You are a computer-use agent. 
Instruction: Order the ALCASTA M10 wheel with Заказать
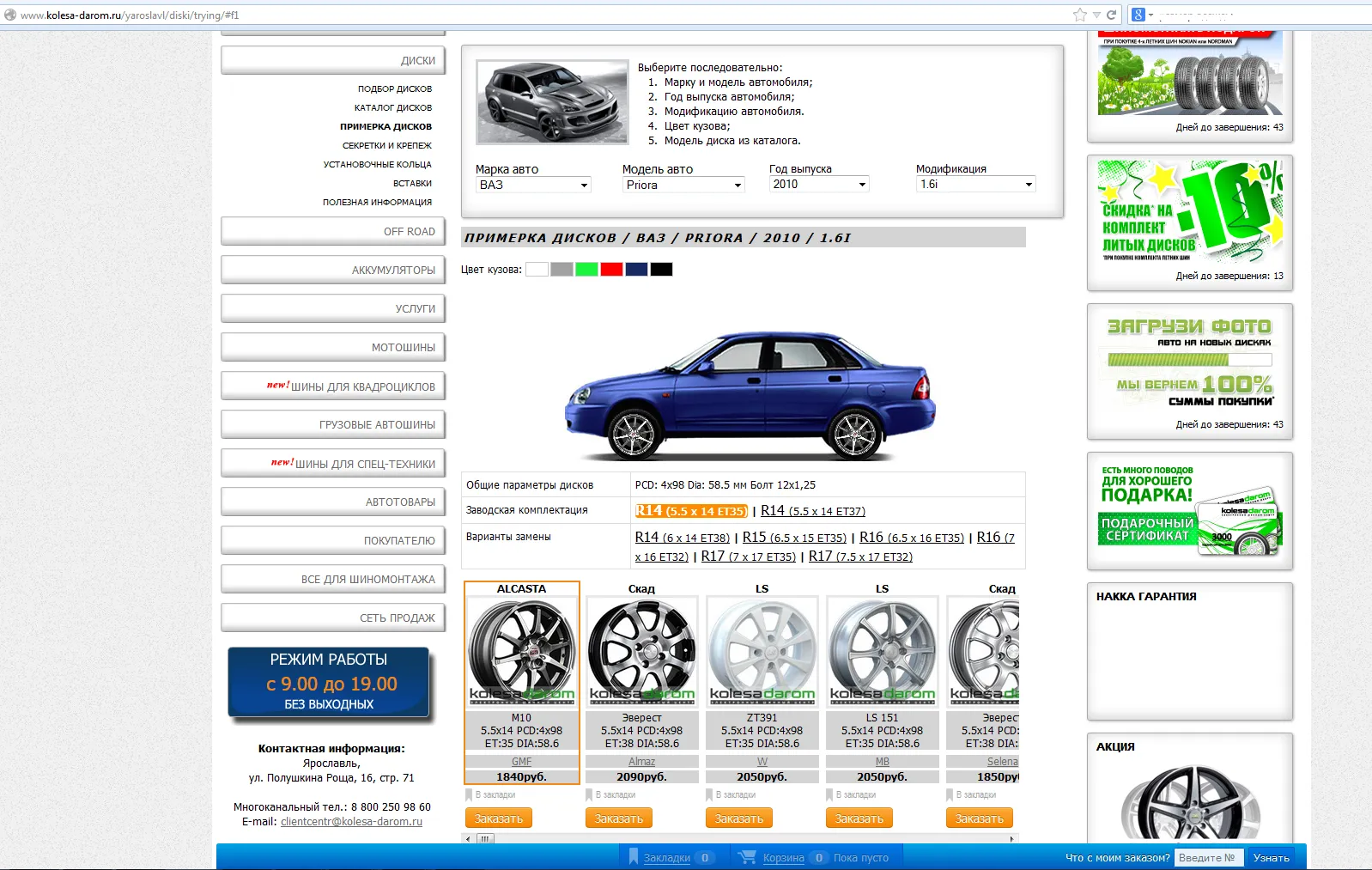click(x=499, y=818)
